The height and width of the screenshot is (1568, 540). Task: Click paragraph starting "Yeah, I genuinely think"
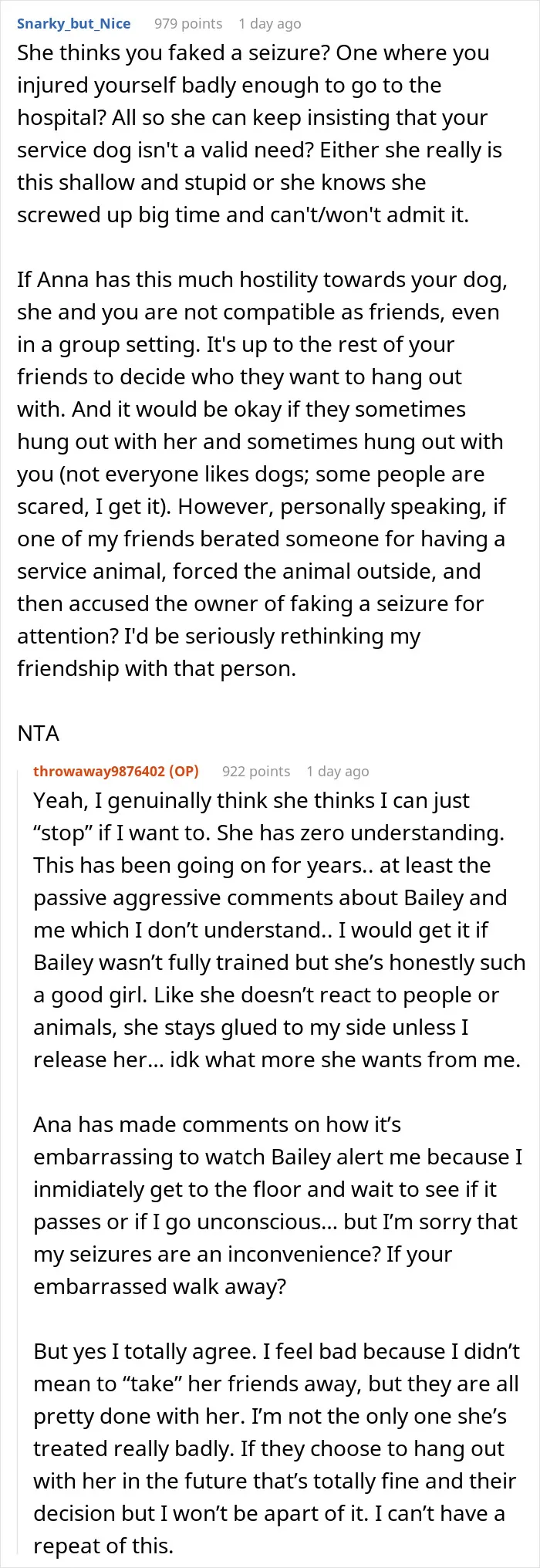coord(279,930)
